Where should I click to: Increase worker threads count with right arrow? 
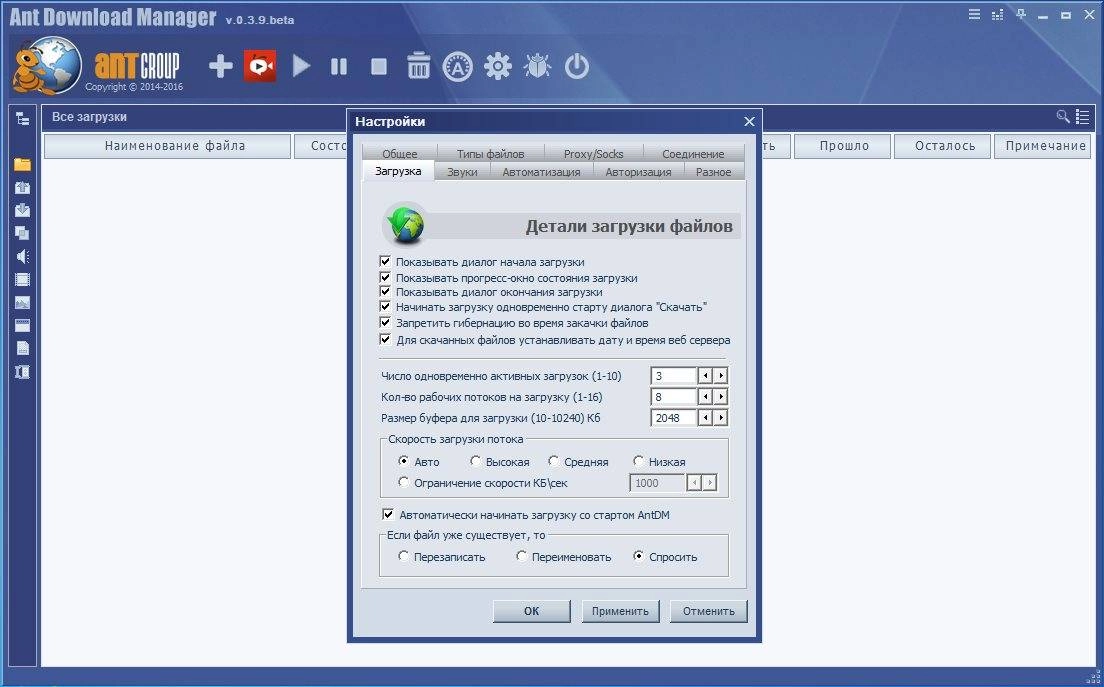[720, 397]
